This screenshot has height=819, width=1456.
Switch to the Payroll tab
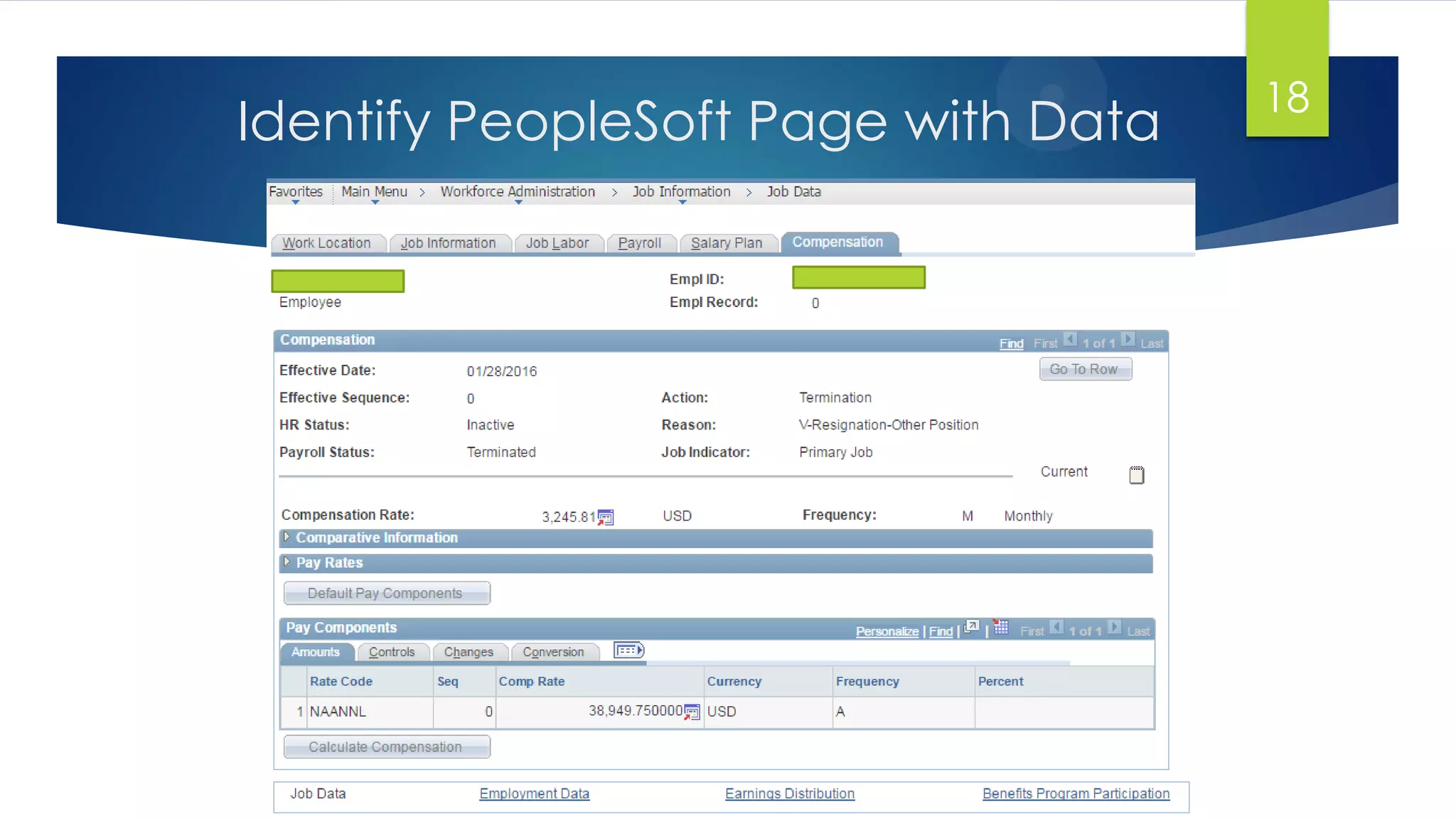[x=640, y=243]
